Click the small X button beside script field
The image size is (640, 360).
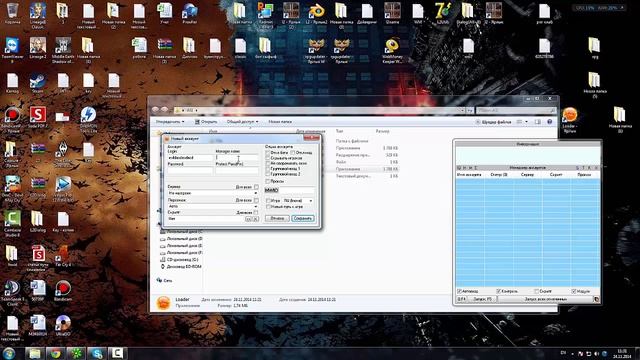256,219
